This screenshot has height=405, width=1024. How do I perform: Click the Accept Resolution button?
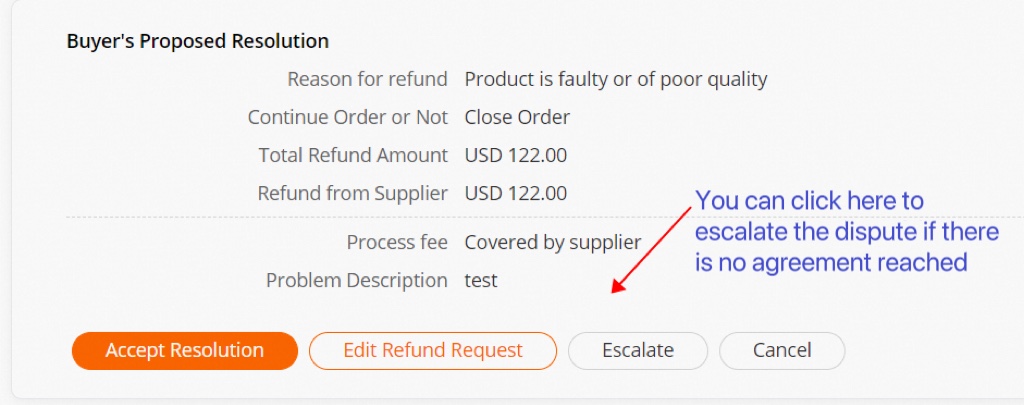point(185,351)
